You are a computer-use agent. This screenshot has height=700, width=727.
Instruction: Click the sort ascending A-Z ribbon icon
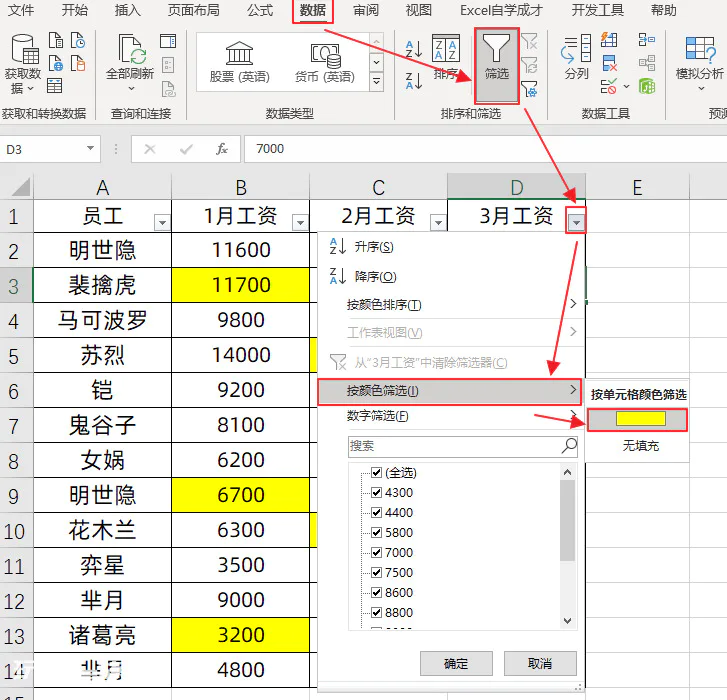[x=414, y=49]
